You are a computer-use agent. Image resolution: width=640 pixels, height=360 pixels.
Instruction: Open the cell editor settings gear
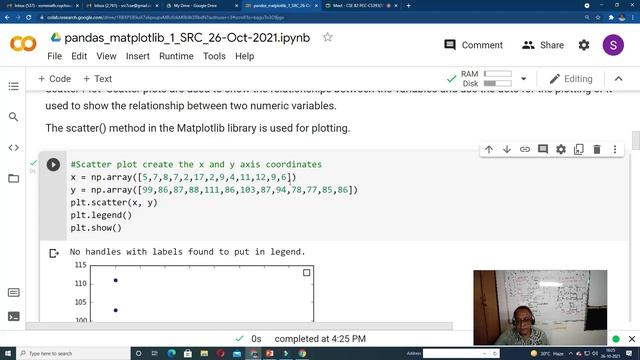click(561, 149)
